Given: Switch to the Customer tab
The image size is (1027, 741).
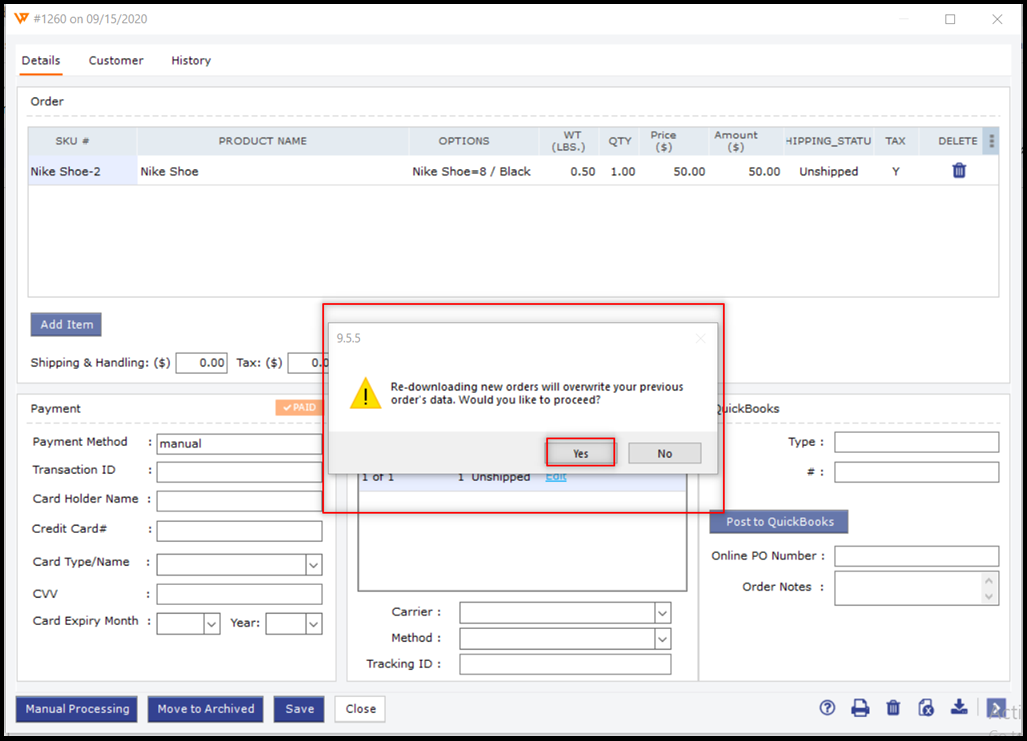Looking at the screenshot, I should (116, 61).
